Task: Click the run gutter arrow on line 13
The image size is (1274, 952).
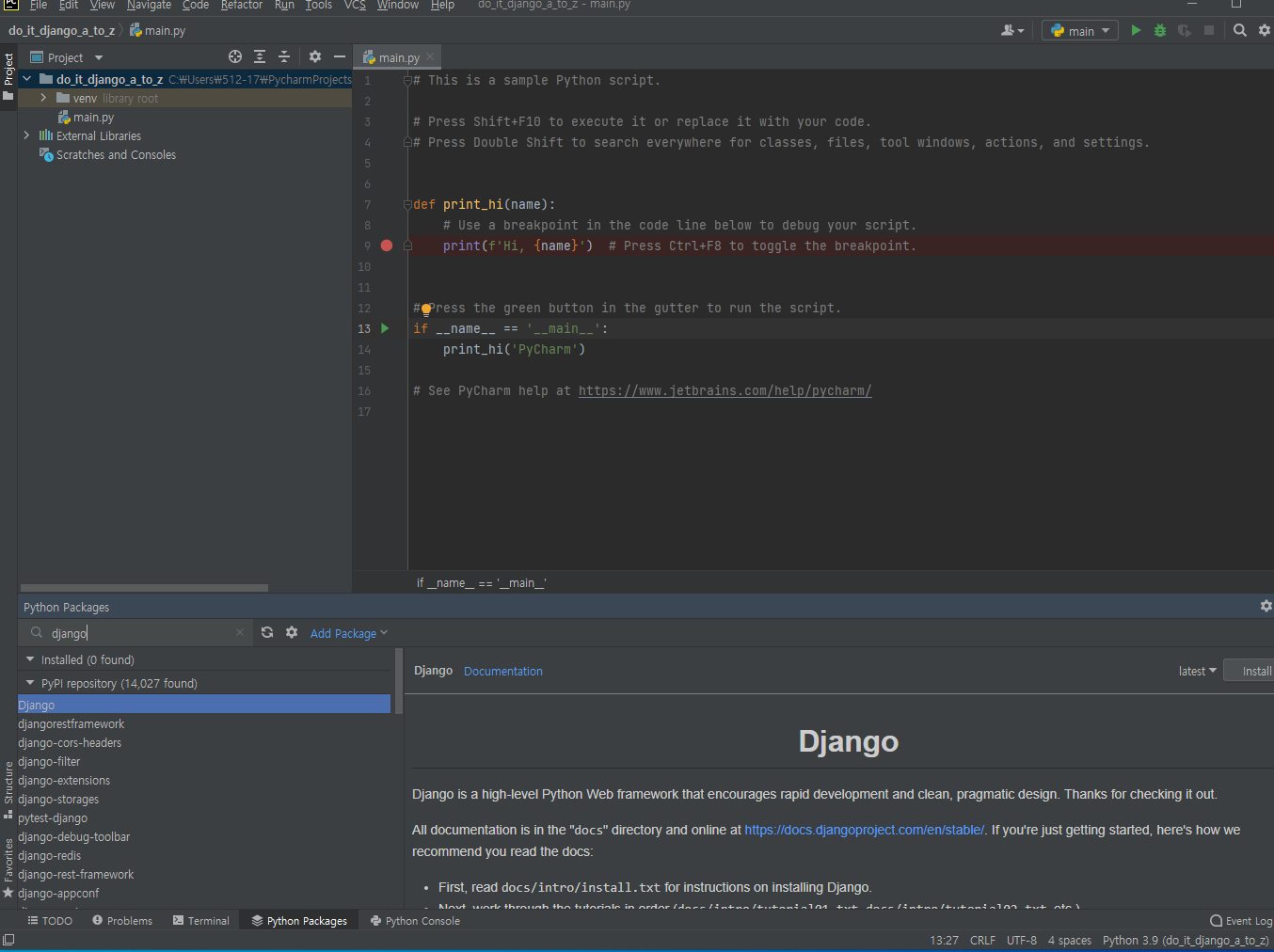Action: (385, 328)
